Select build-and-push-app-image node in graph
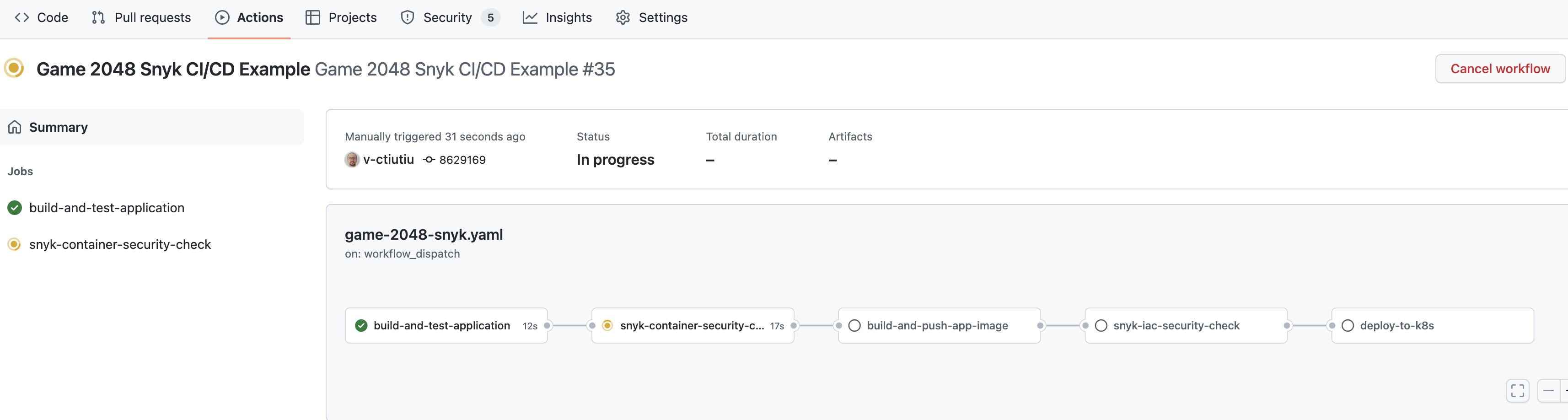 [939, 326]
